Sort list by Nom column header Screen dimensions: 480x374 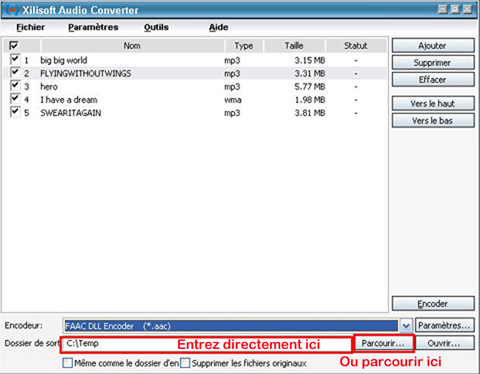[132, 46]
